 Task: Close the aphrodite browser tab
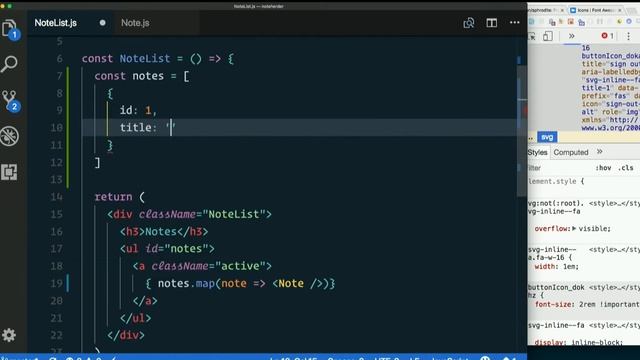(x=562, y=10)
